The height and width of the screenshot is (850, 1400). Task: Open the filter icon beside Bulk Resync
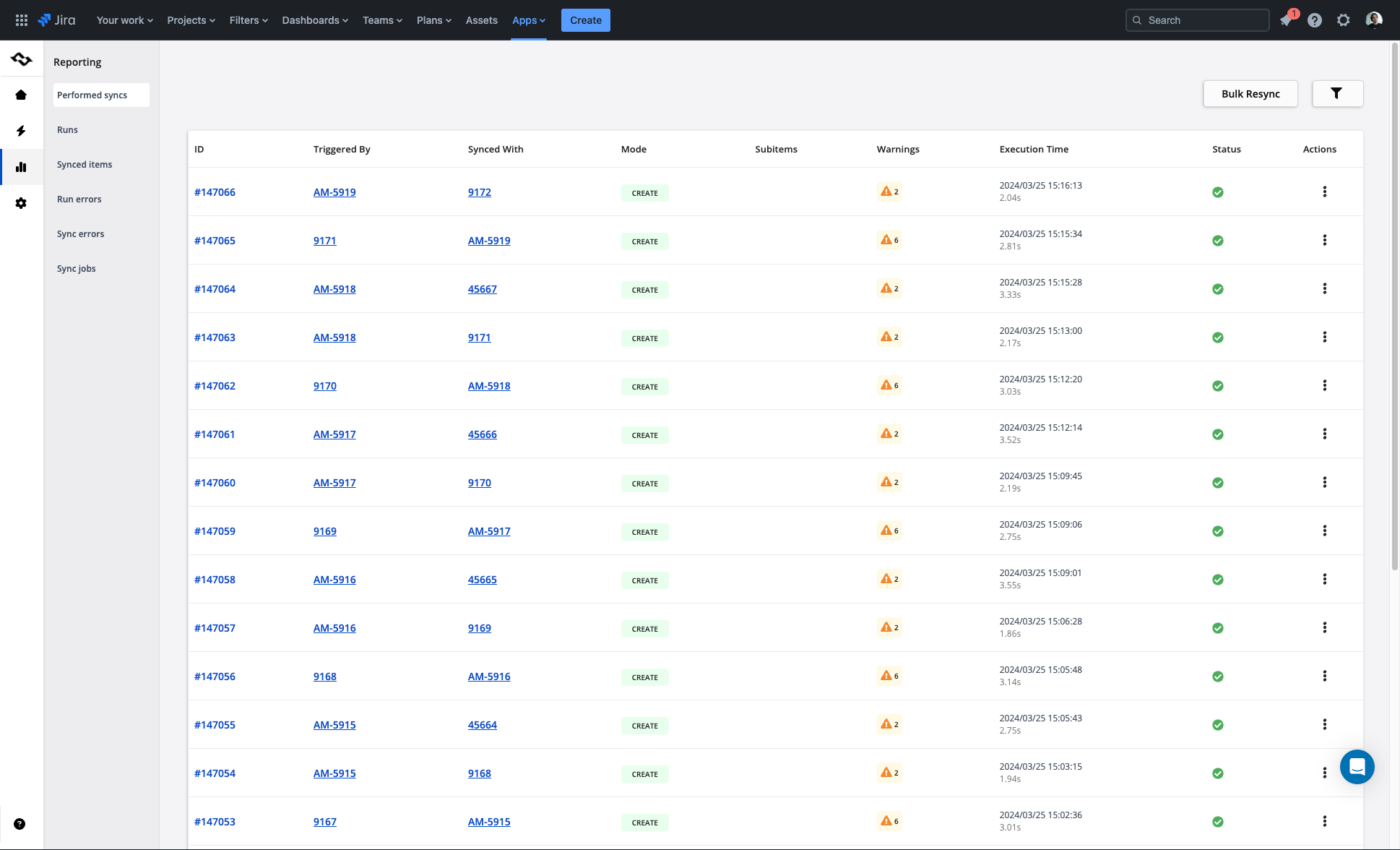point(1337,93)
